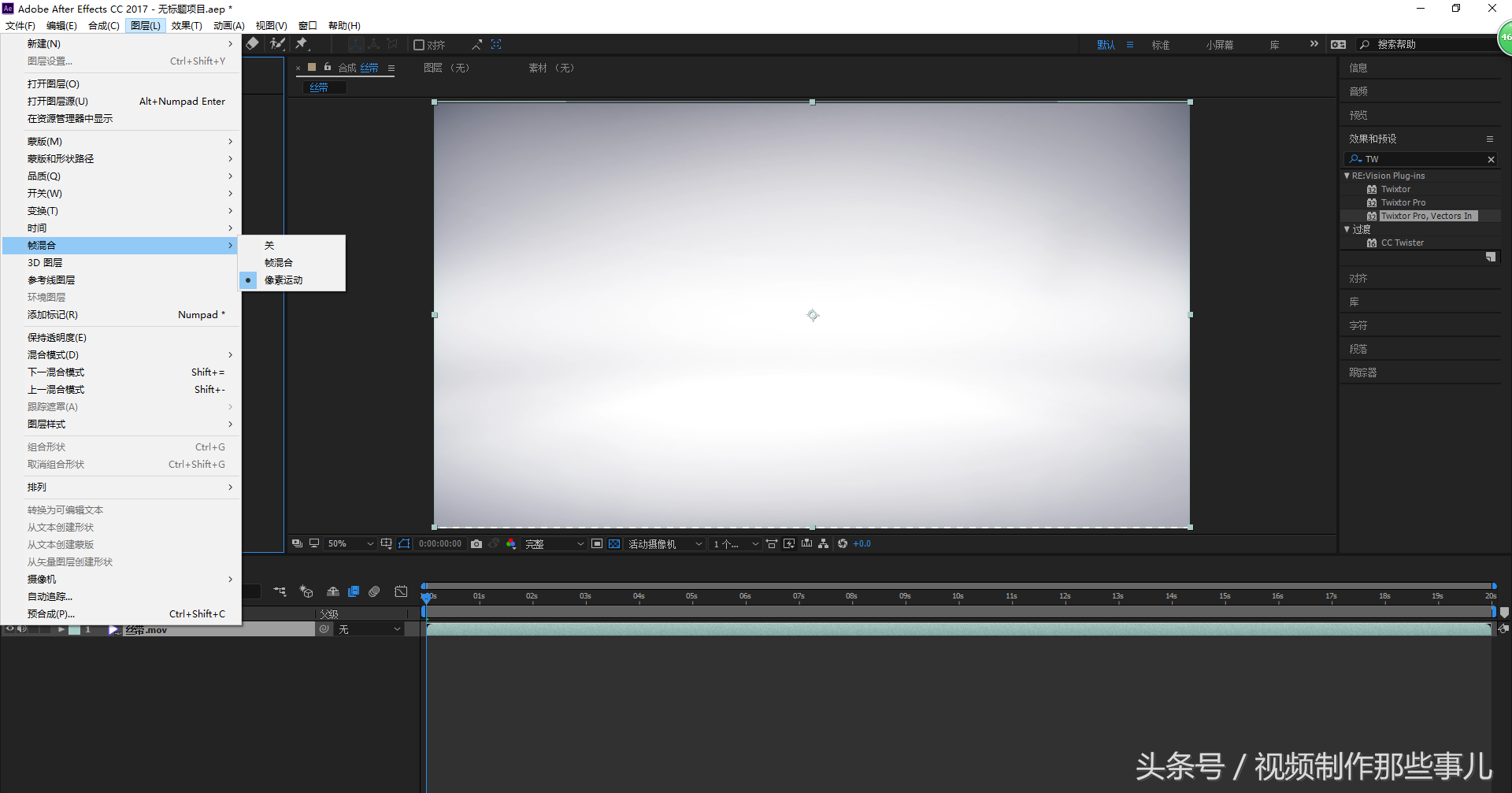Image resolution: width=1512 pixels, height=793 pixels.
Task: Click primary viewer monitor icon
Action: coord(314,543)
